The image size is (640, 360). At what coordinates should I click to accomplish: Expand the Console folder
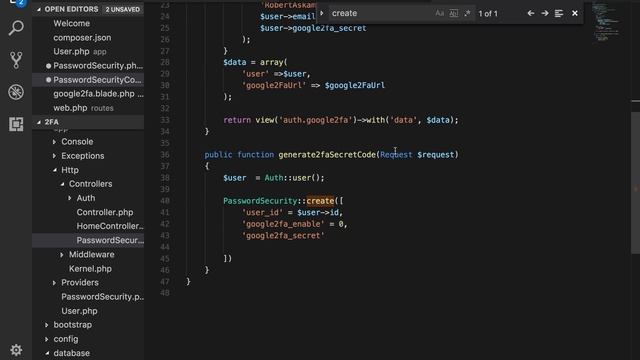pyautogui.click(x=54, y=142)
